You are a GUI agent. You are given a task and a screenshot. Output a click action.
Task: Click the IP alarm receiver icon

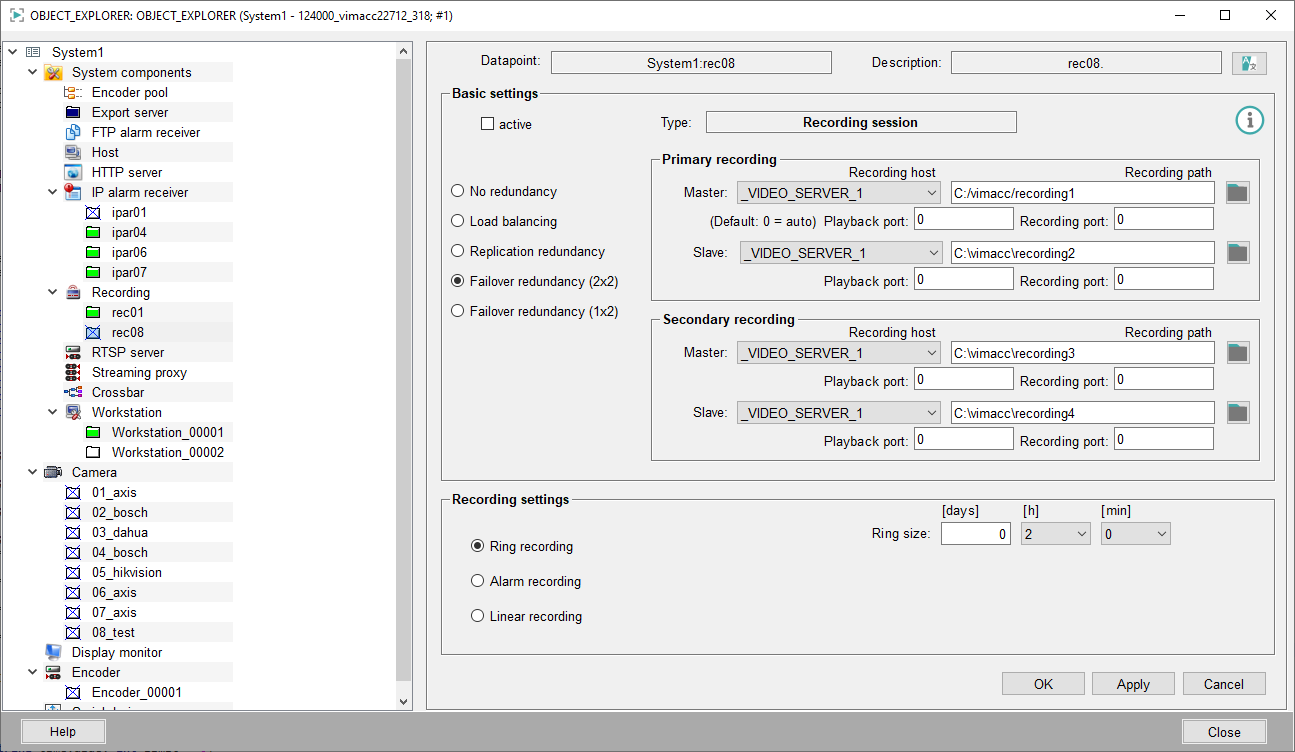pos(73,192)
